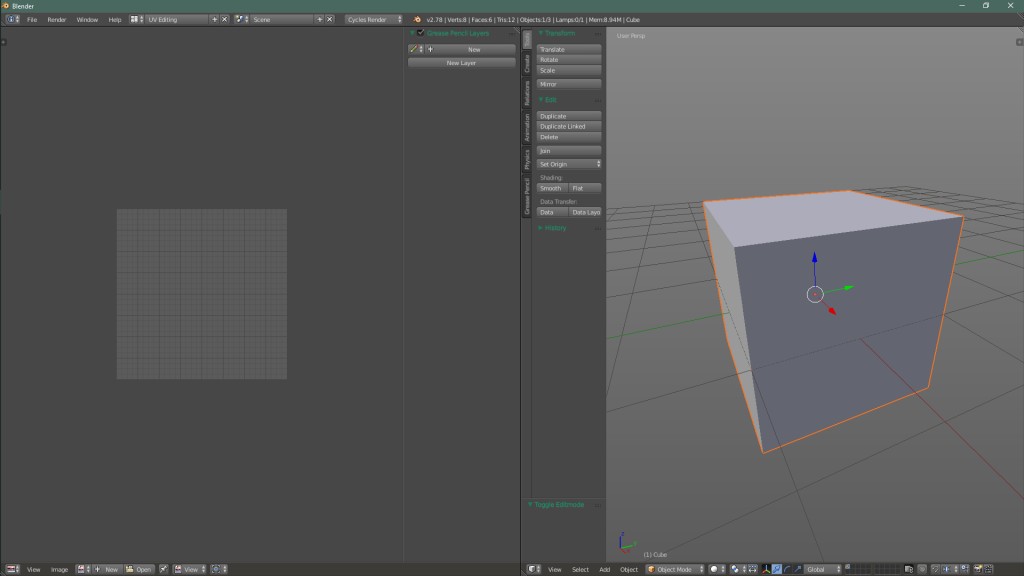Enable the scale manipulator icon
Screen dimensions: 1024x576
tap(799, 569)
